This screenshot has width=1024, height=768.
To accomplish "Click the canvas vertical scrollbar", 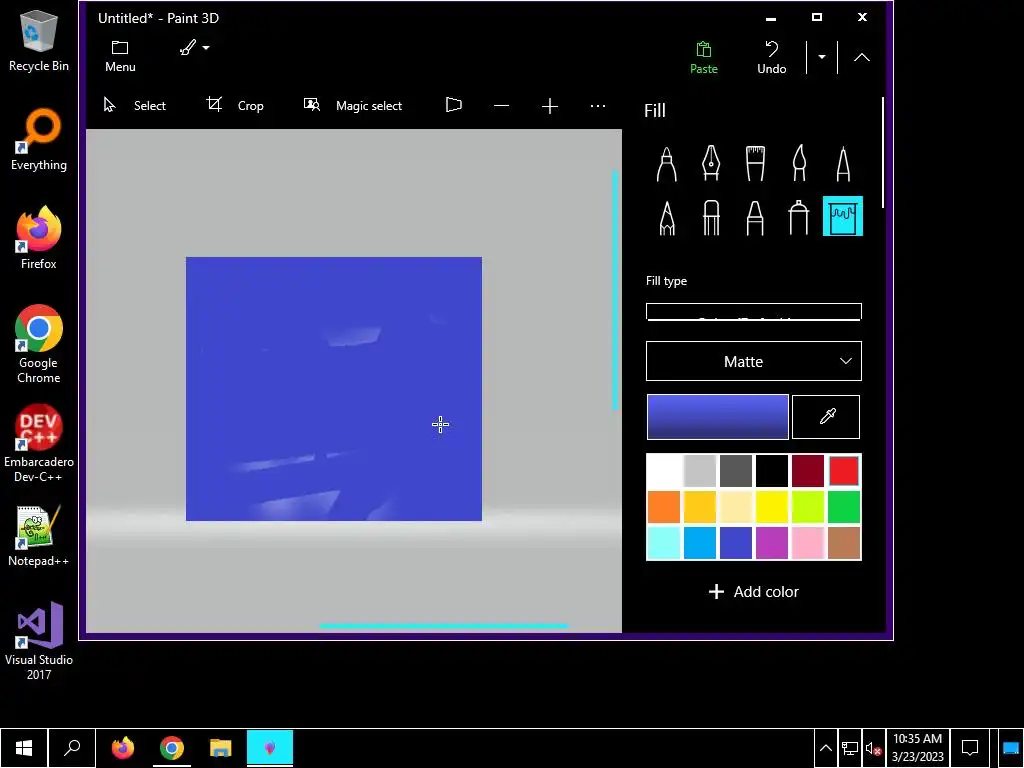I will [615, 291].
